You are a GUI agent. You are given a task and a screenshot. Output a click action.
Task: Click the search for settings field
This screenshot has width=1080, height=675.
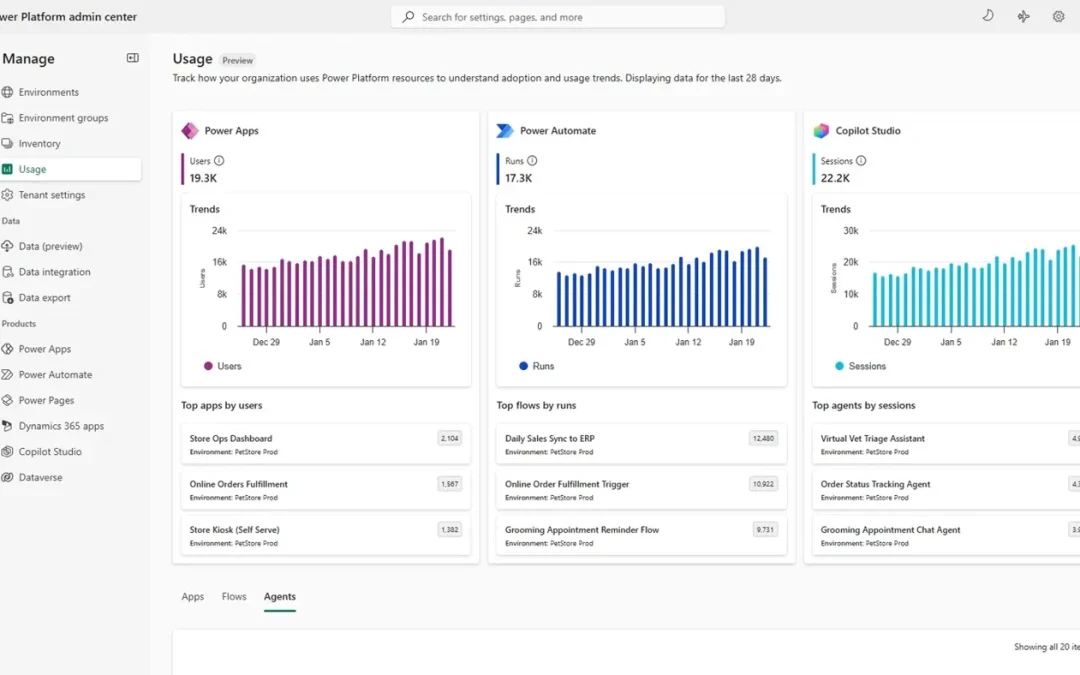tap(558, 17)
